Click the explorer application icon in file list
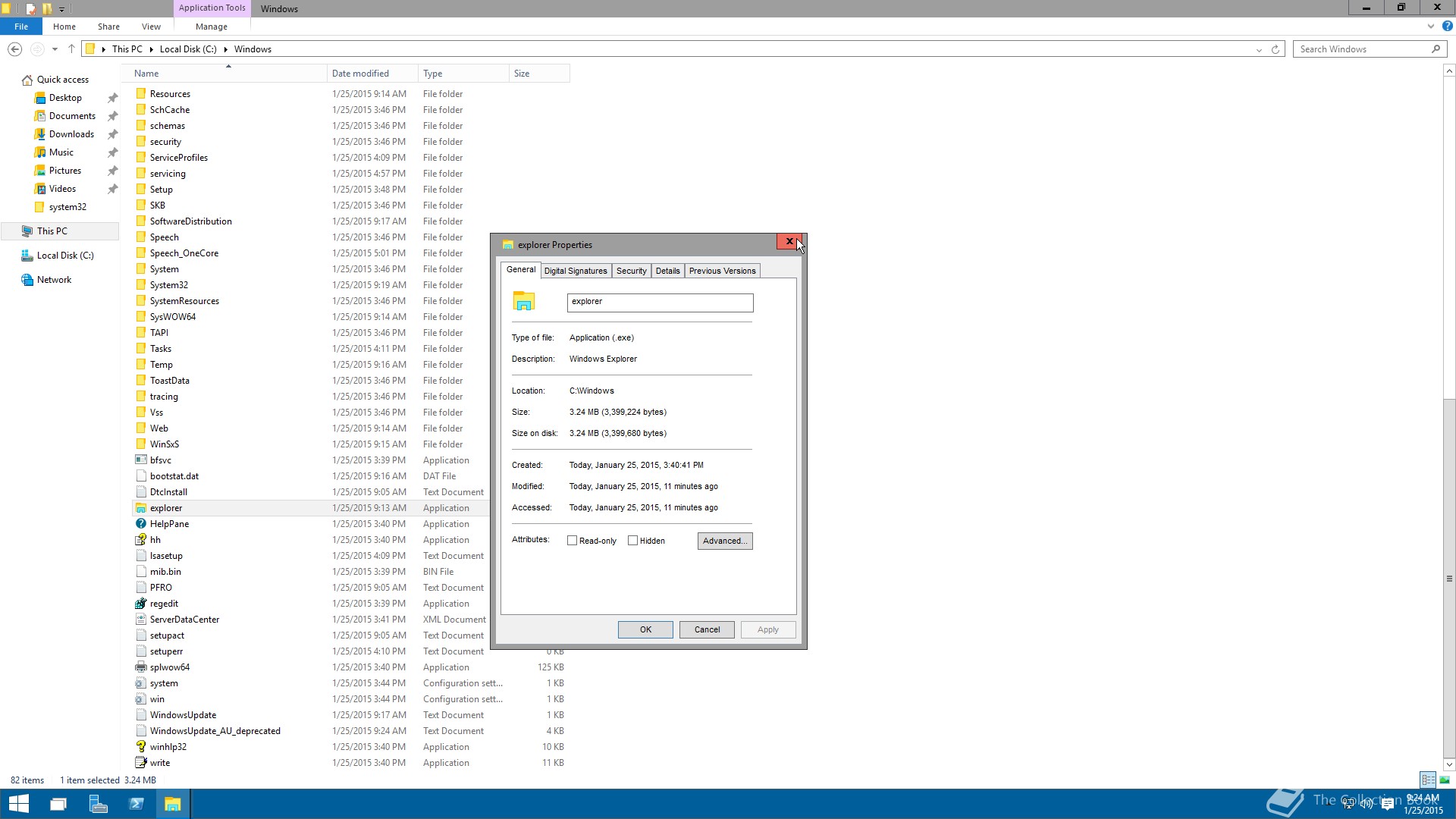The image size is (1456, 819). tap(141, 508)
